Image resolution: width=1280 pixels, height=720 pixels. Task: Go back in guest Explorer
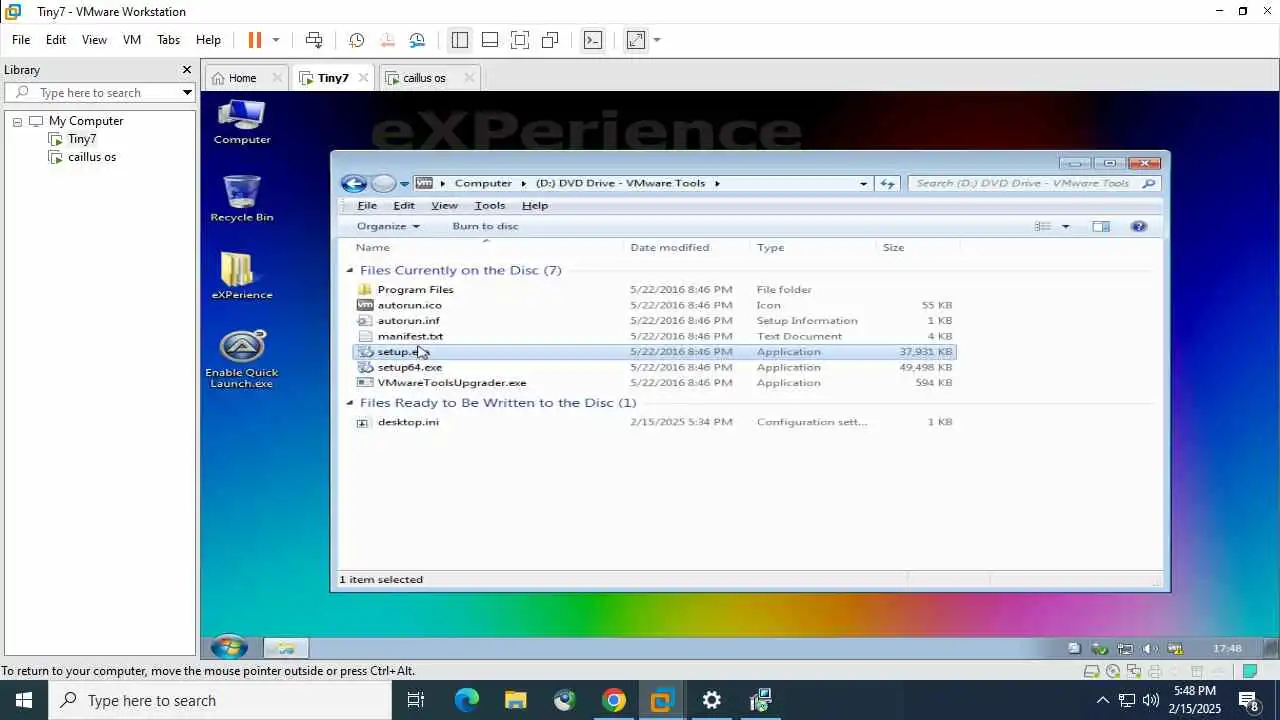click(x=353, y=183)
